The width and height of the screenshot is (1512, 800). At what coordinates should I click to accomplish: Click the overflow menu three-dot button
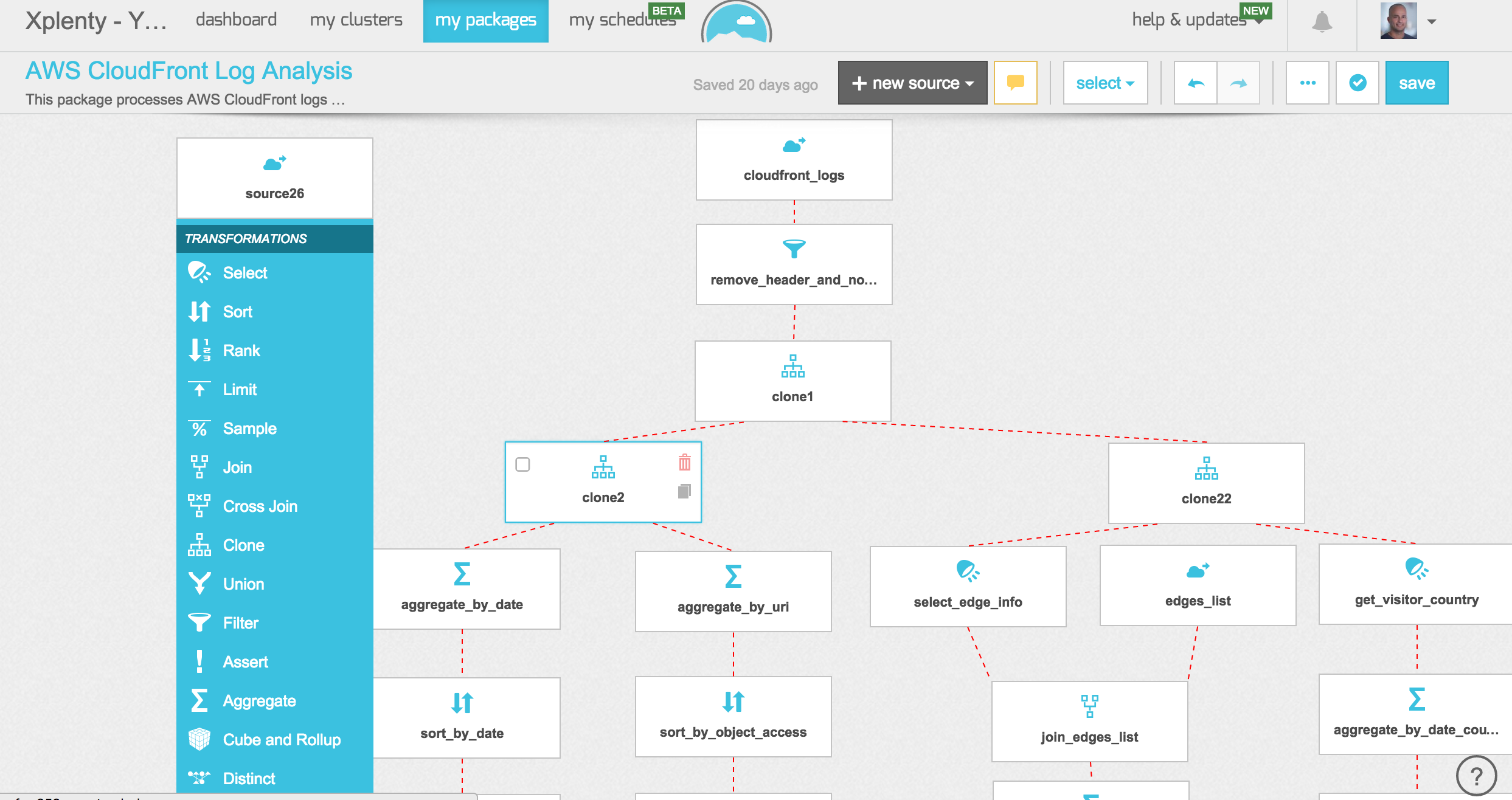[x=1307, y=82]
